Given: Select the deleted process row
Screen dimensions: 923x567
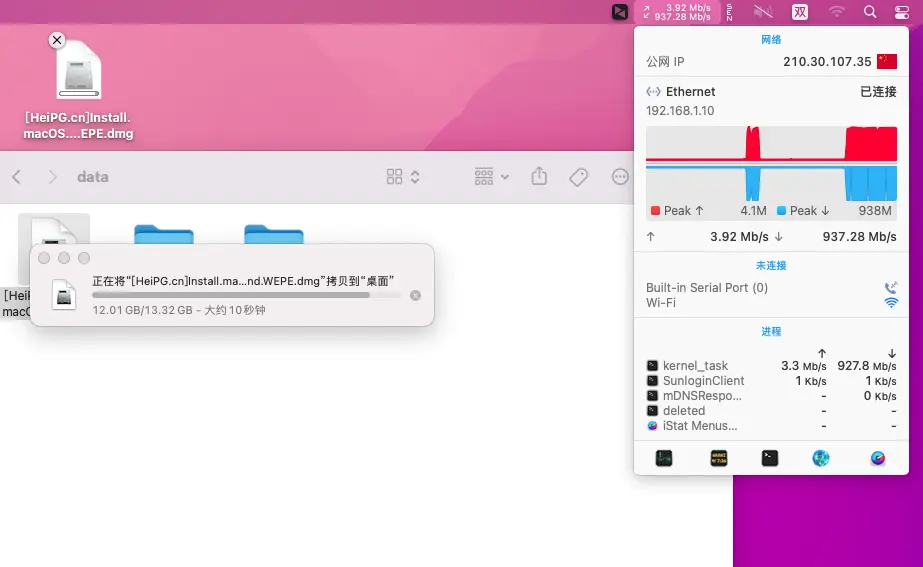Looking at the screenshot, I should point(771,411).
